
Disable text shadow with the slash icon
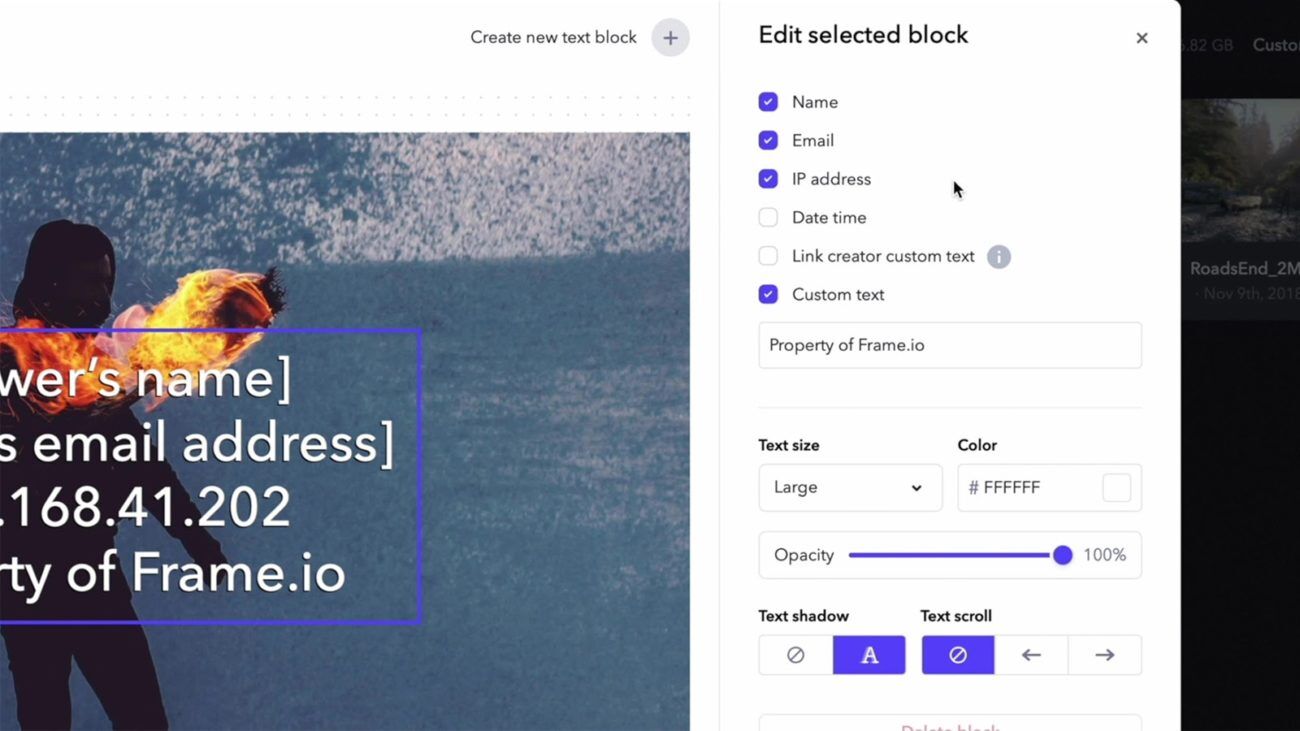tap(795, 654)
